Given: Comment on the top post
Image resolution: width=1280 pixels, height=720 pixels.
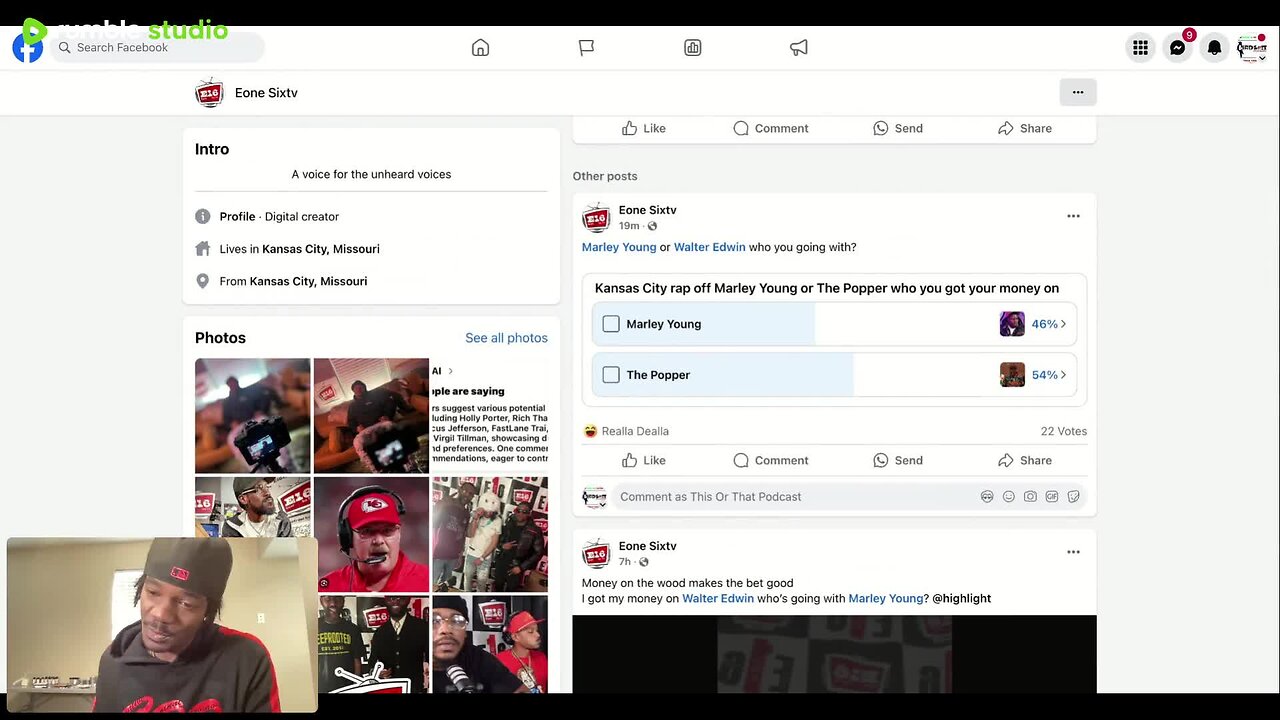Looking at the screenshot, I should tap(771, 128).
